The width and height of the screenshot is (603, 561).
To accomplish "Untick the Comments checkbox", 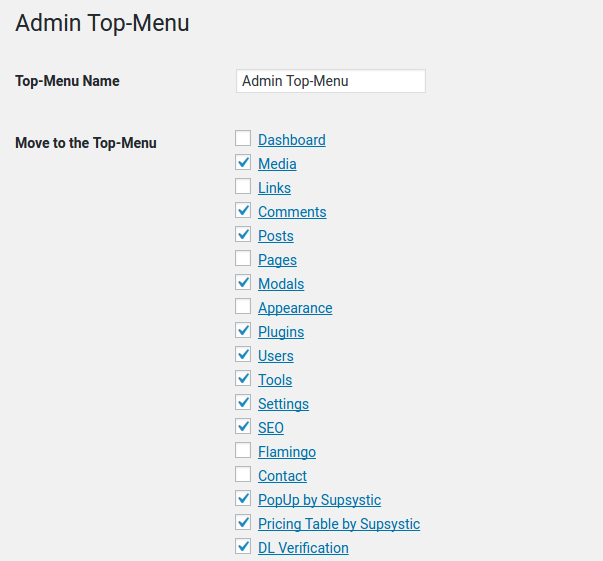I will pyautogui.click(x=243, y=210).
